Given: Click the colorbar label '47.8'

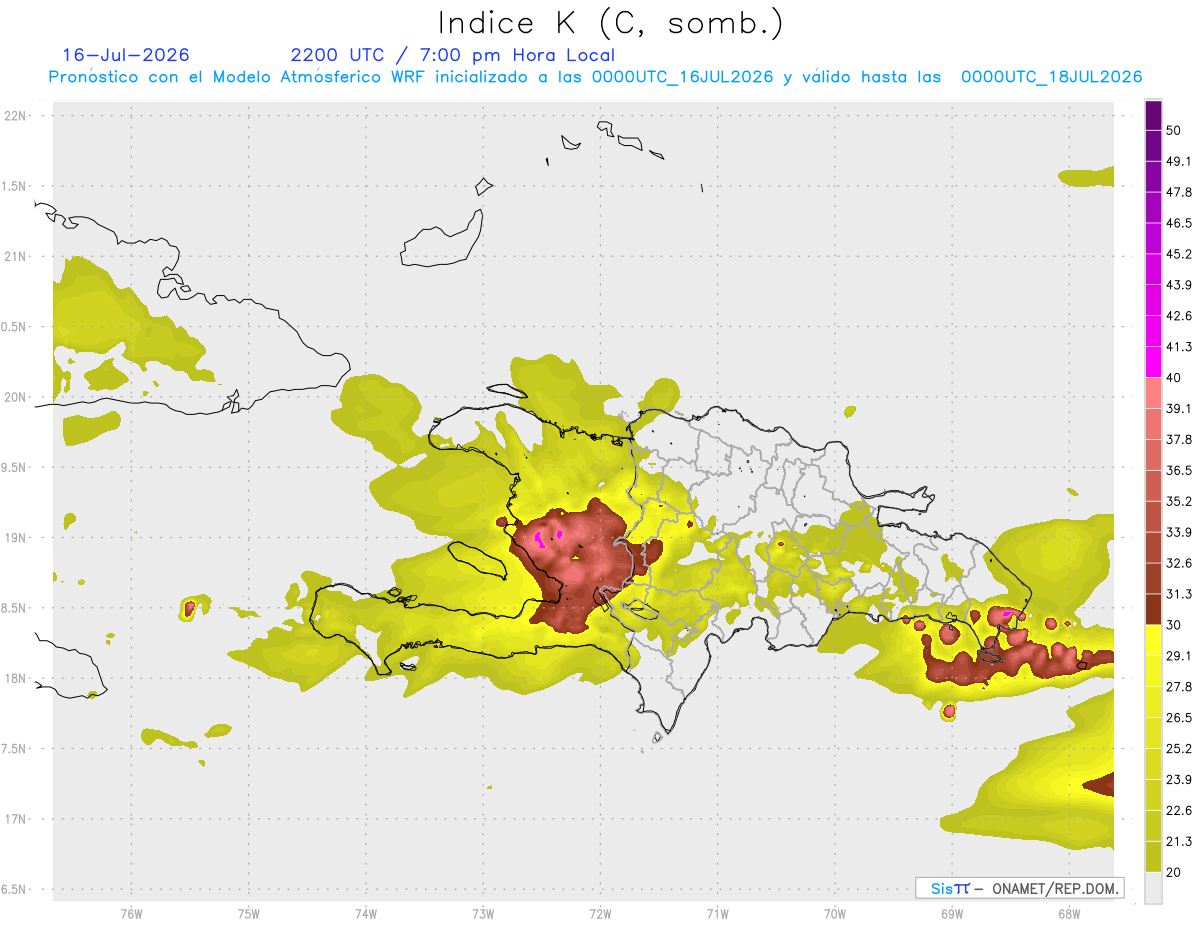Looking at the screenshot, I should click(1178, 192).
